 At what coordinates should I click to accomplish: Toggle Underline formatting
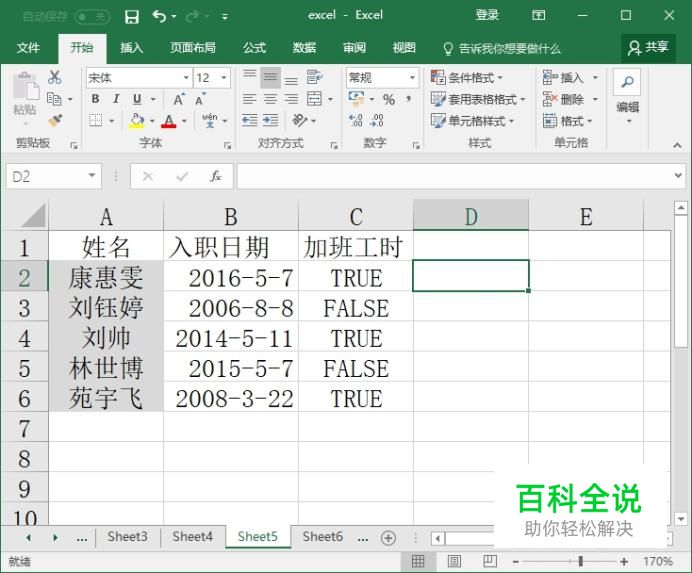coord(137,99)
